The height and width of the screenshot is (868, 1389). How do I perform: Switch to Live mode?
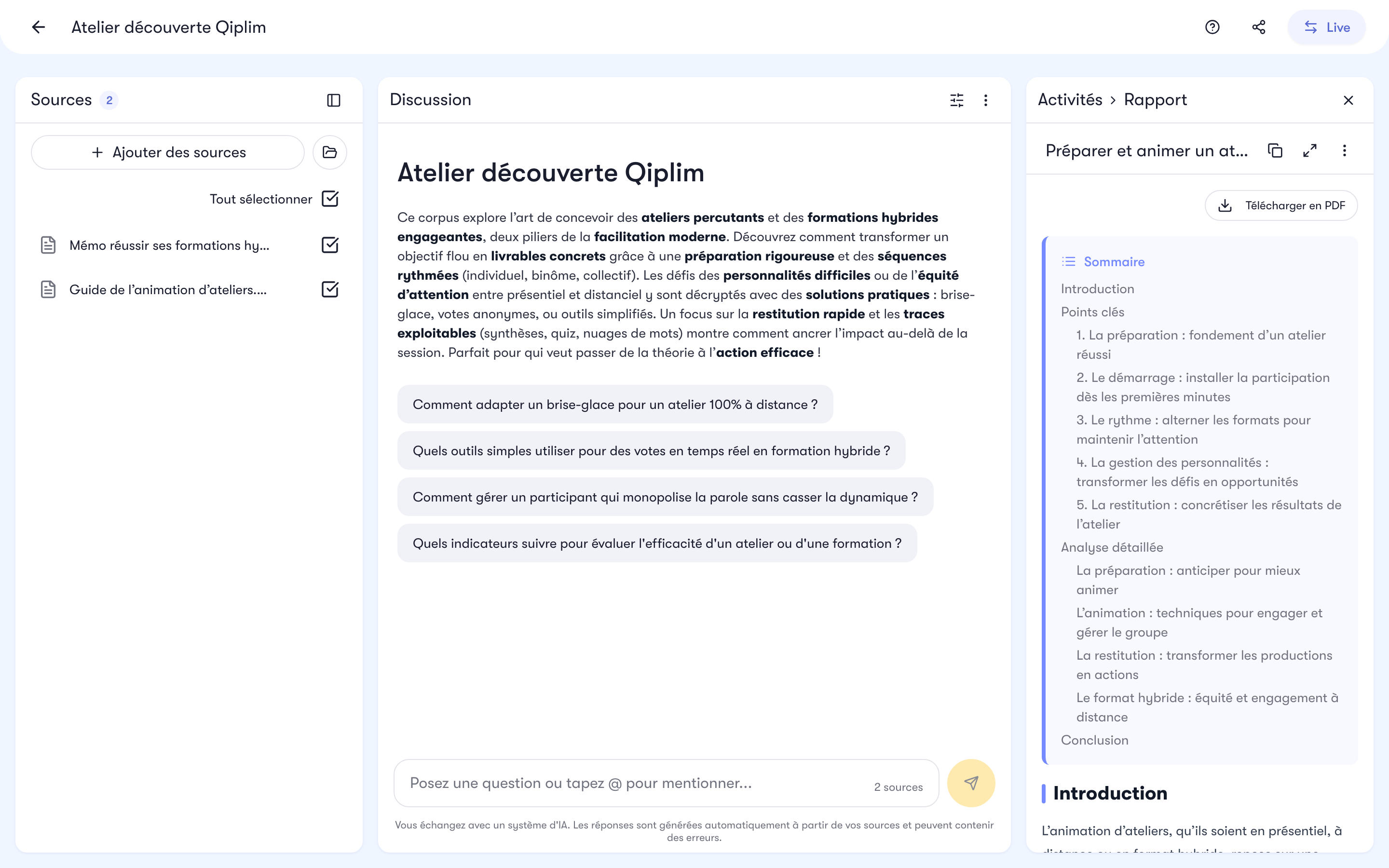[x=1326, y=27]
